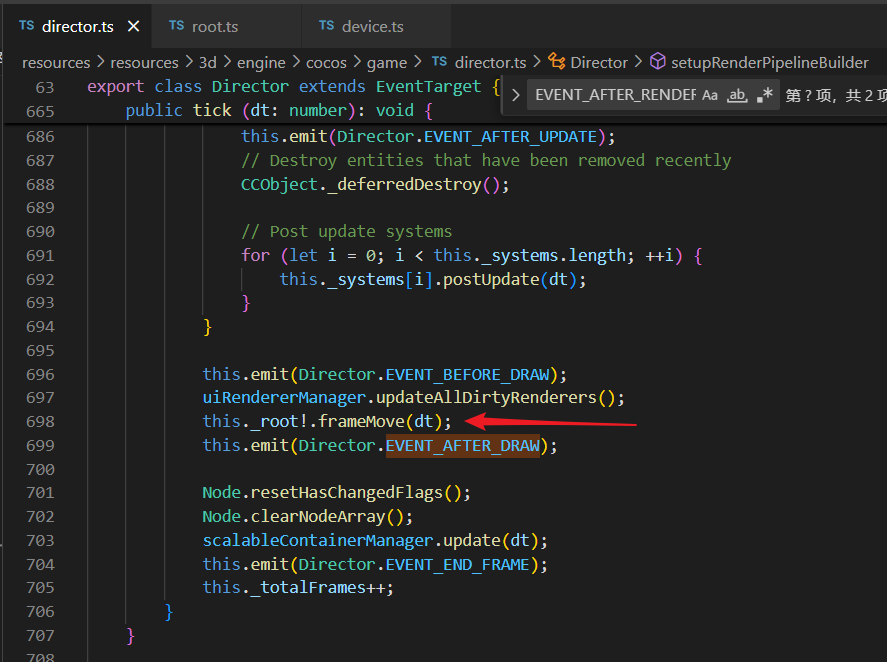The width and height of the screenshot is (887, 662).
Task: Click the Director class symbol icon
Action: [x=557, y=61]
